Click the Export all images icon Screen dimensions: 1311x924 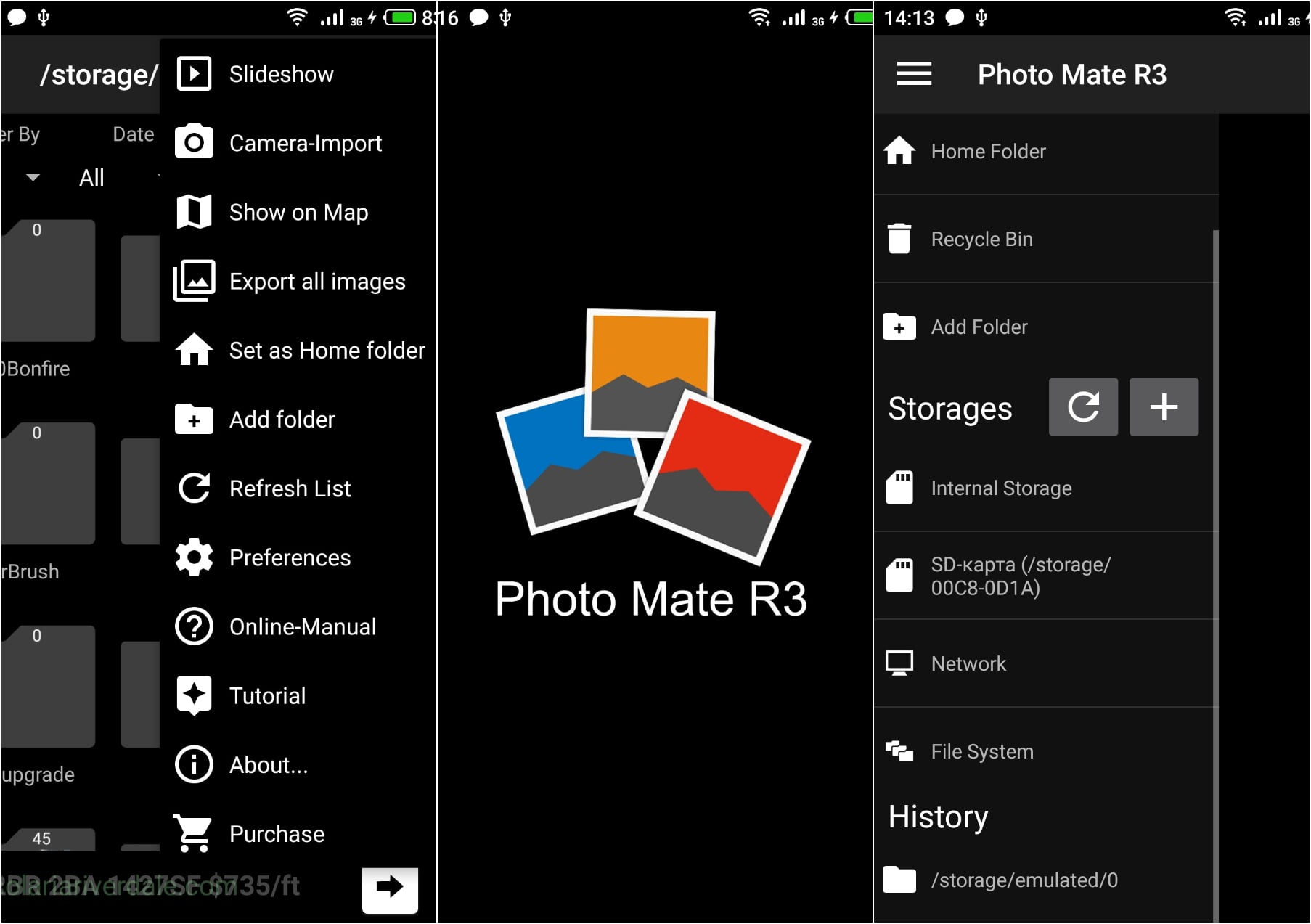click(194, 280)
